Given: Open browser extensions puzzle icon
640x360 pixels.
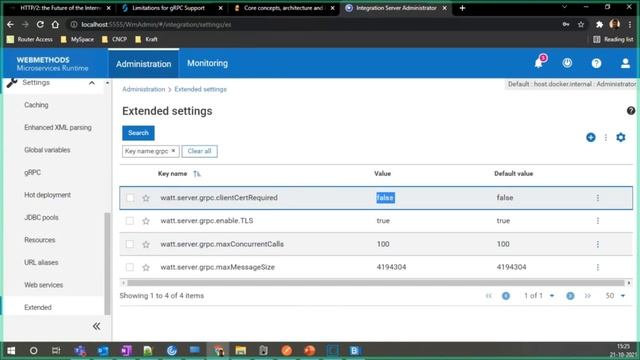Looking at the screenshot, I should [599, 24].
